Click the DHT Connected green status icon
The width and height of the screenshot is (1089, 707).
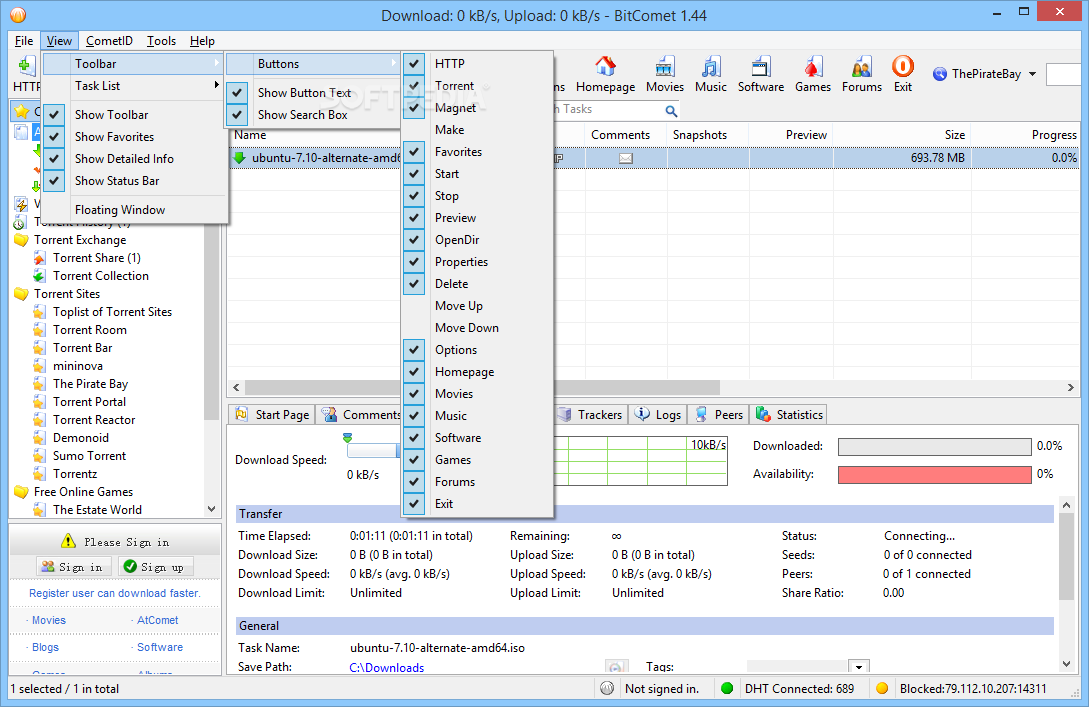click(727, 688)
